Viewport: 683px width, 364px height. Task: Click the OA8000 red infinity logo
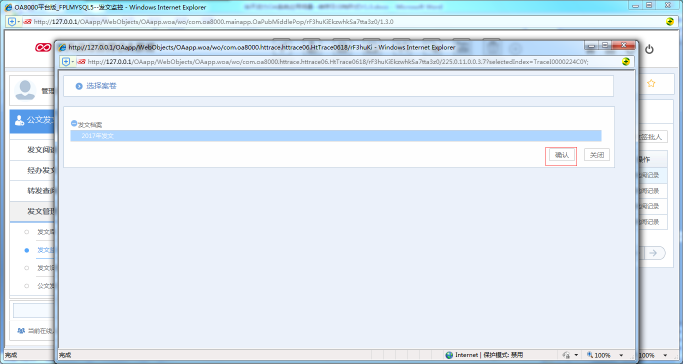click(x=43, y=47)
